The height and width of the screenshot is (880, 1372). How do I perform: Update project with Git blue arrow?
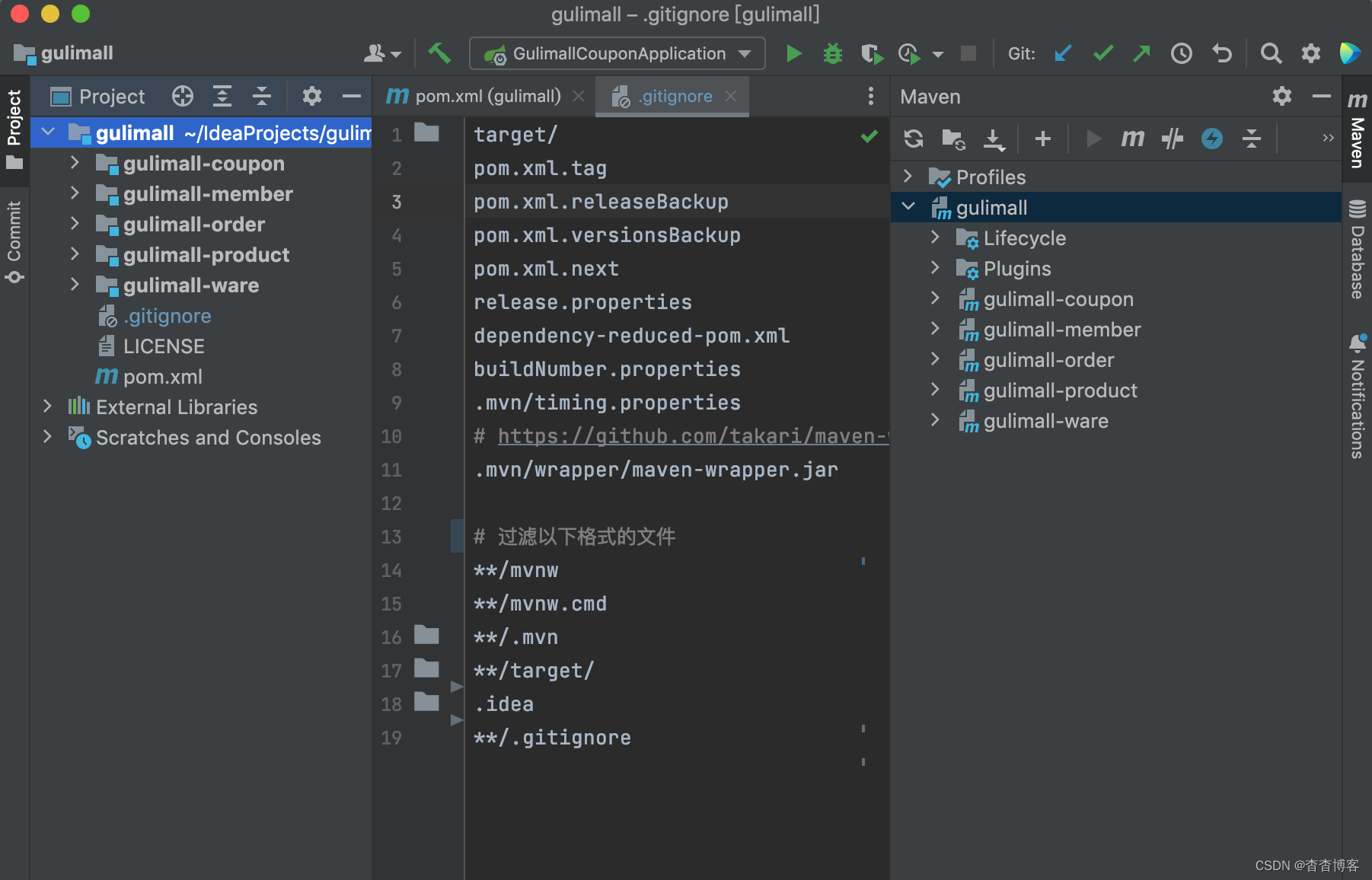point(1063,53)
